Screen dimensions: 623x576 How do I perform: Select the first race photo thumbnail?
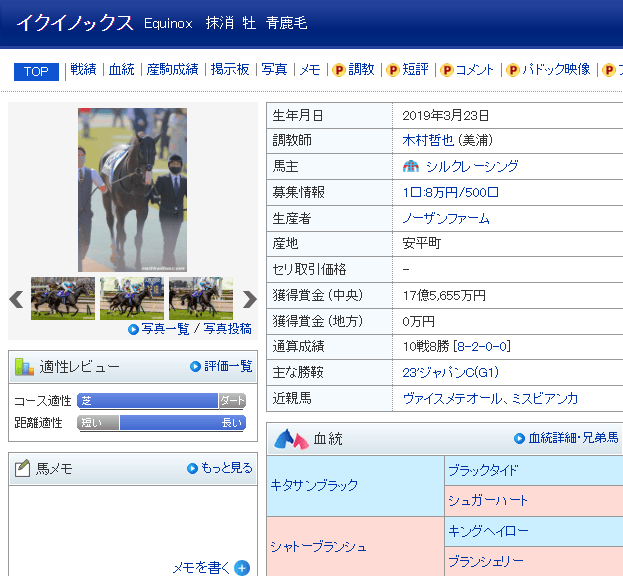point(63,298)
